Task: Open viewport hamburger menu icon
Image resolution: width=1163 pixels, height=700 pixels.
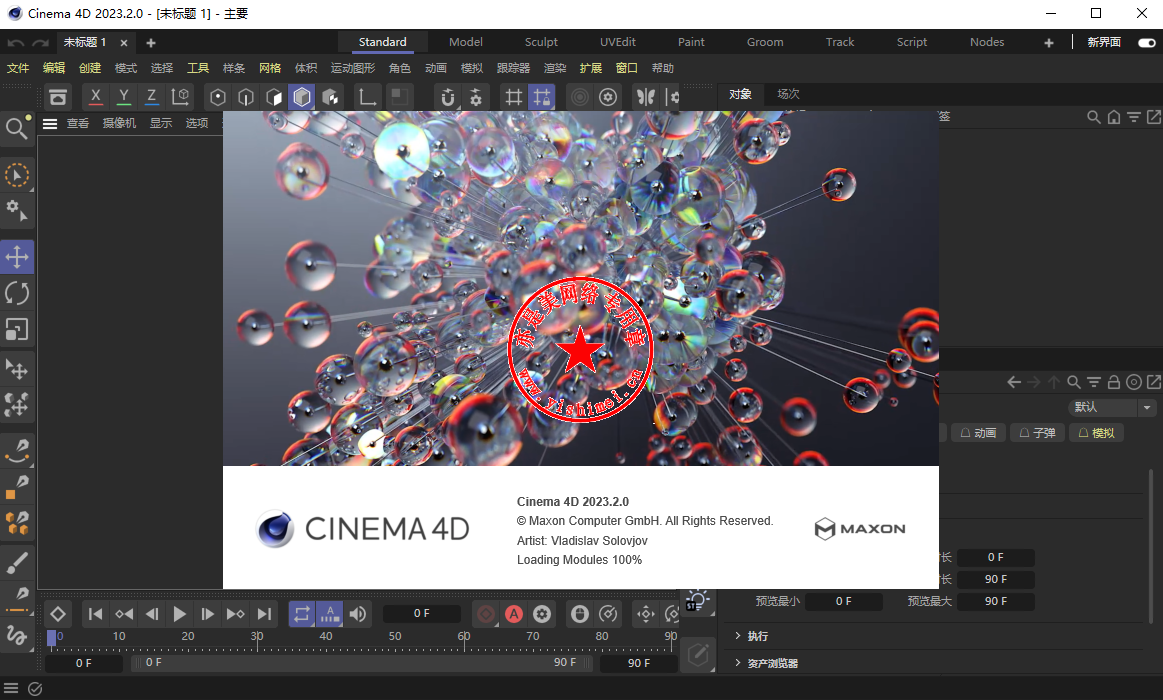Action: (x=50, y=123)
